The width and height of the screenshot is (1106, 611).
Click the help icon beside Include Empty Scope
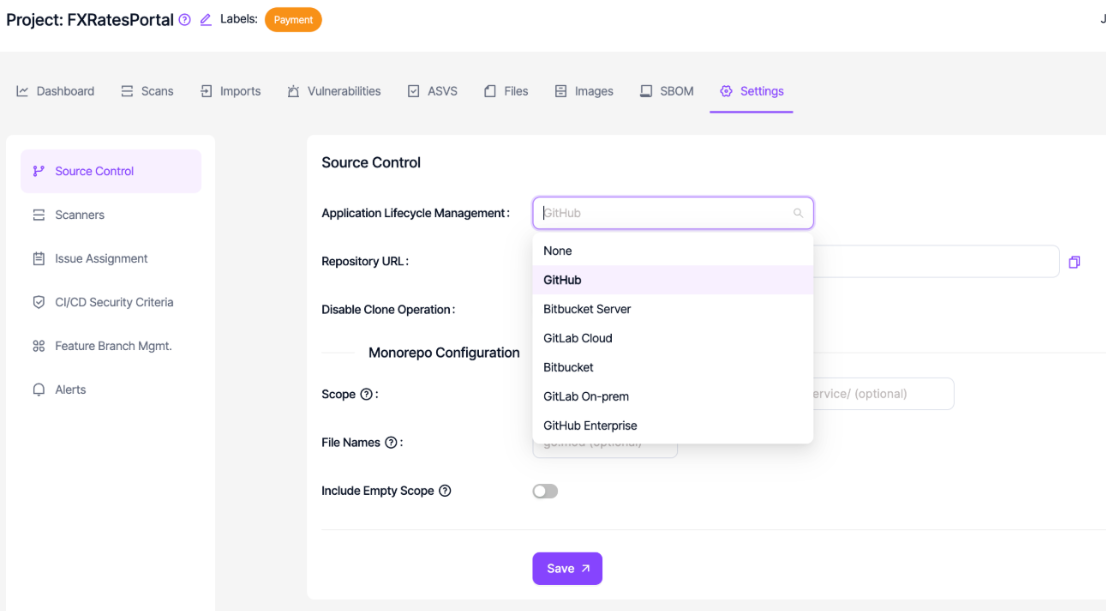[x=445, y=491]
